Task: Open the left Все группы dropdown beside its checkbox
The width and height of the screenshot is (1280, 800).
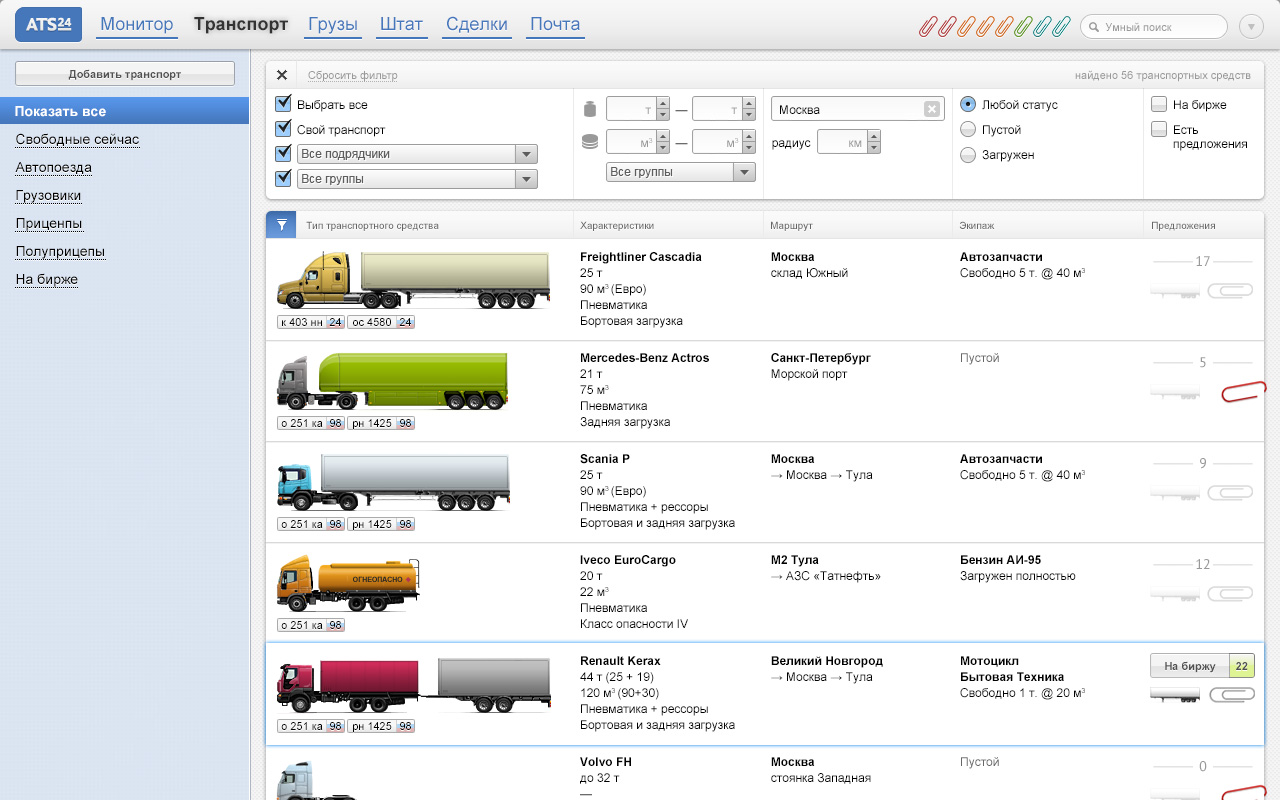Action: click(x=418, y=179)
